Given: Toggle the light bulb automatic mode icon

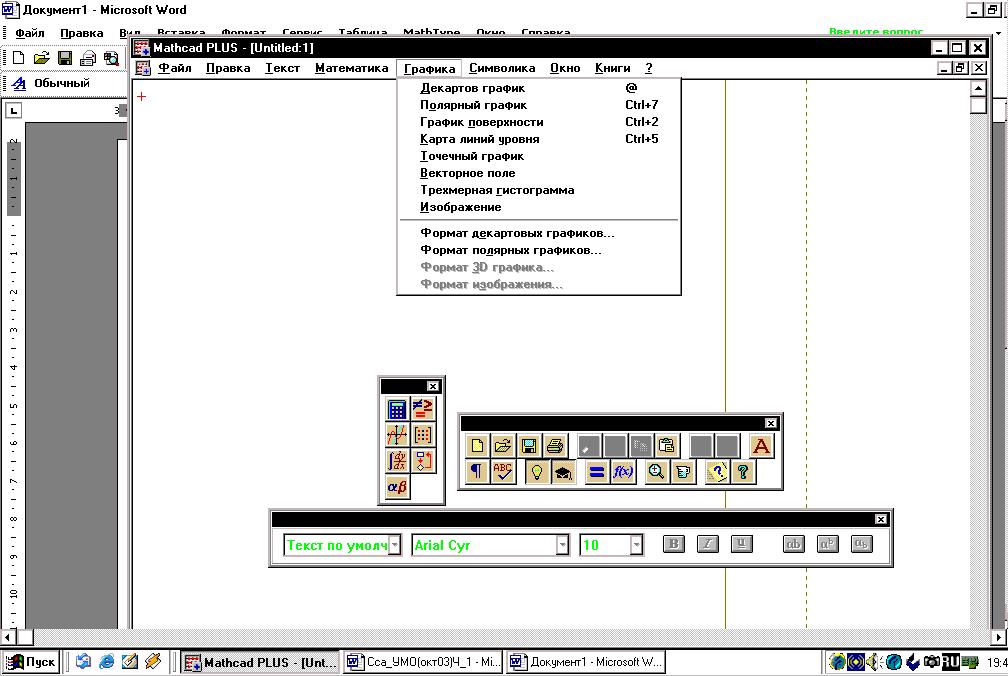Looking at the screenshot, I should (x=537, y=472).
